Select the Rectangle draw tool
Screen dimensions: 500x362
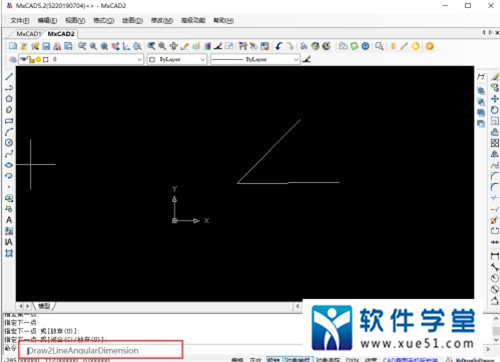[x=9, y=121]
